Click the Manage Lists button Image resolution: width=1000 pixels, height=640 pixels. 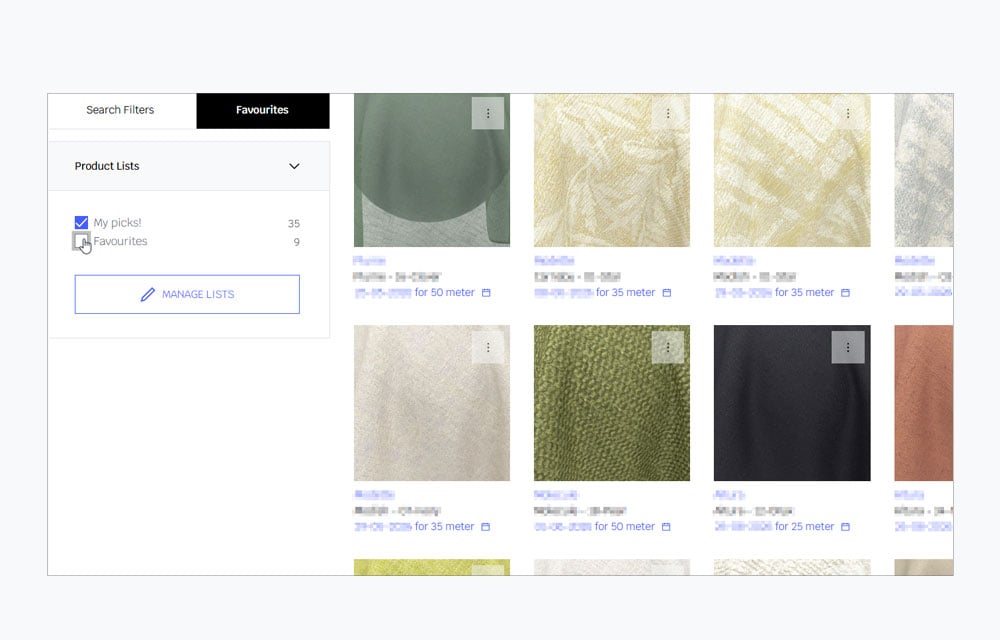click(187, 295)
